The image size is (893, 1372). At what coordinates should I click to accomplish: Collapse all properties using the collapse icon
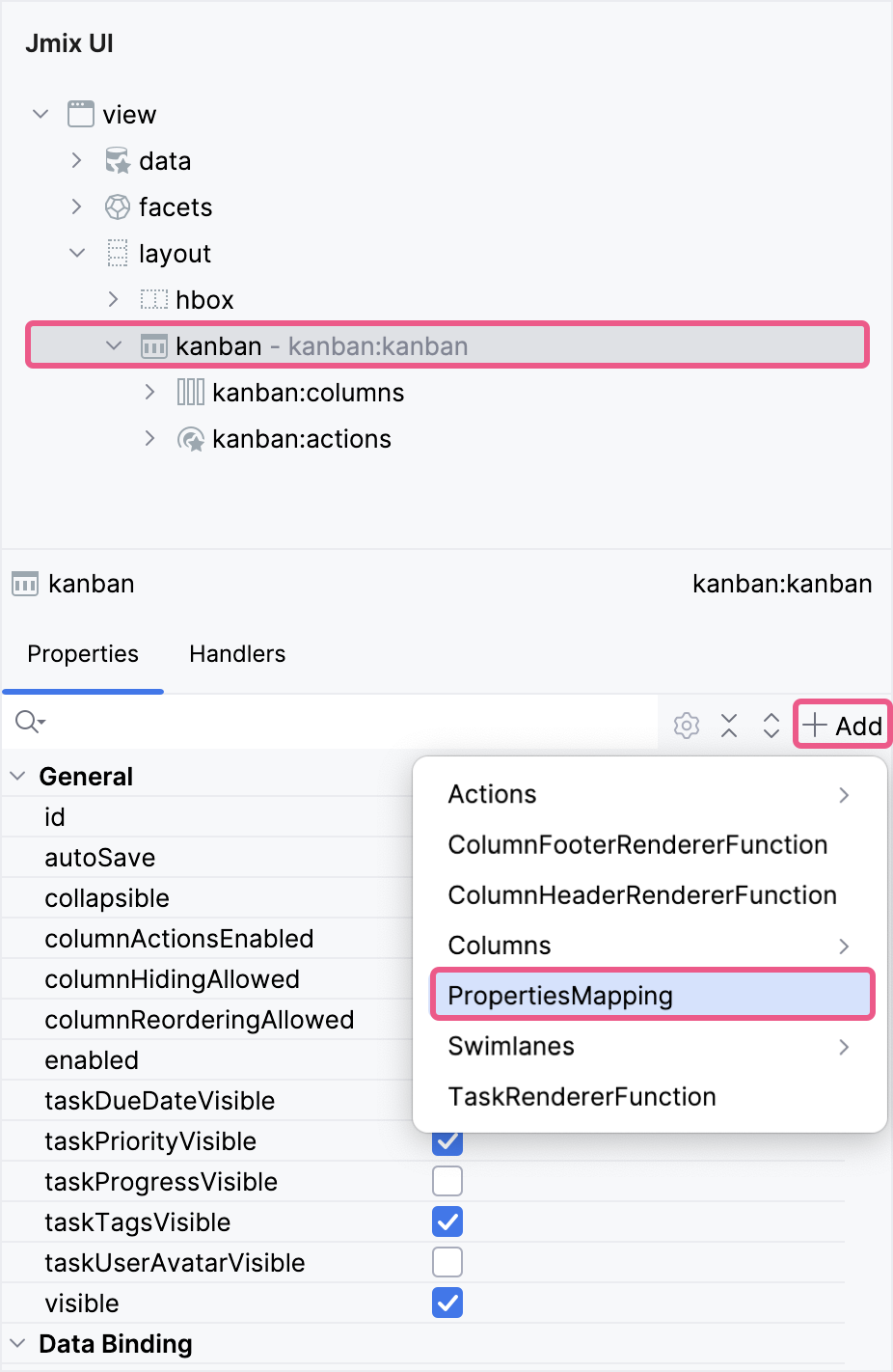pos(729,724)
